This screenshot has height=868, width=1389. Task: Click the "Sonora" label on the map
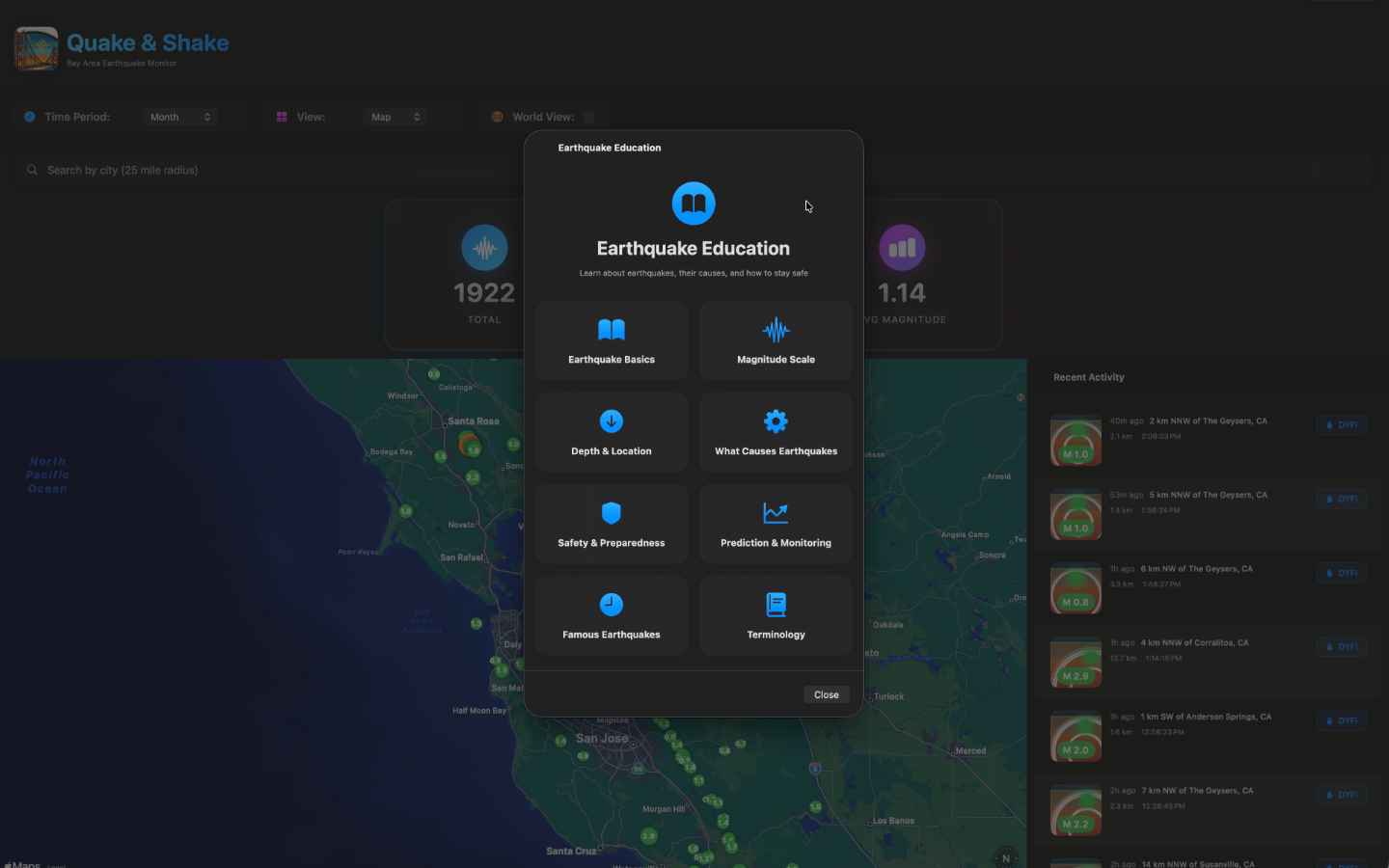pos(993,556)
